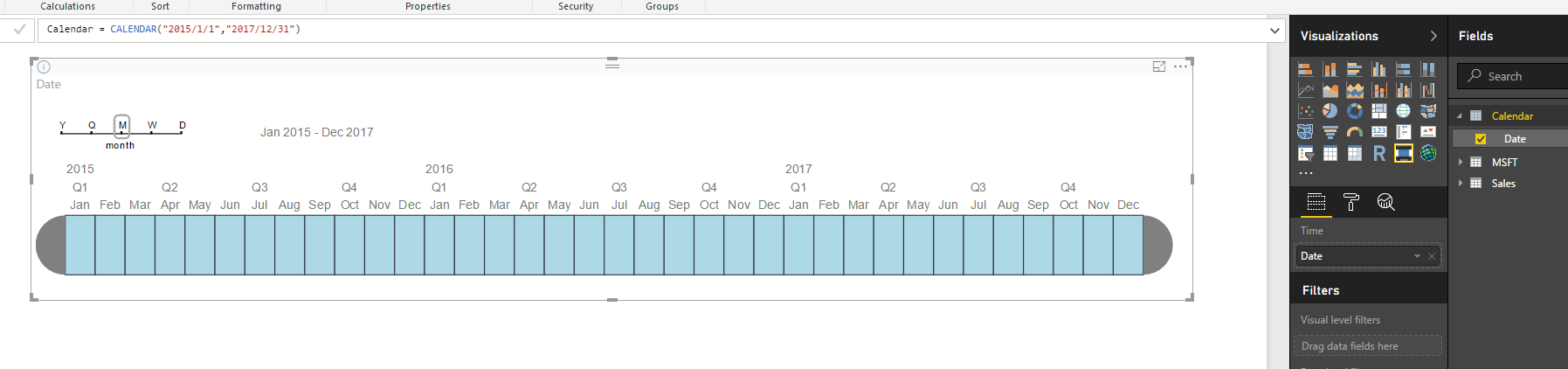Select the slicer visual

[1305, 154]
